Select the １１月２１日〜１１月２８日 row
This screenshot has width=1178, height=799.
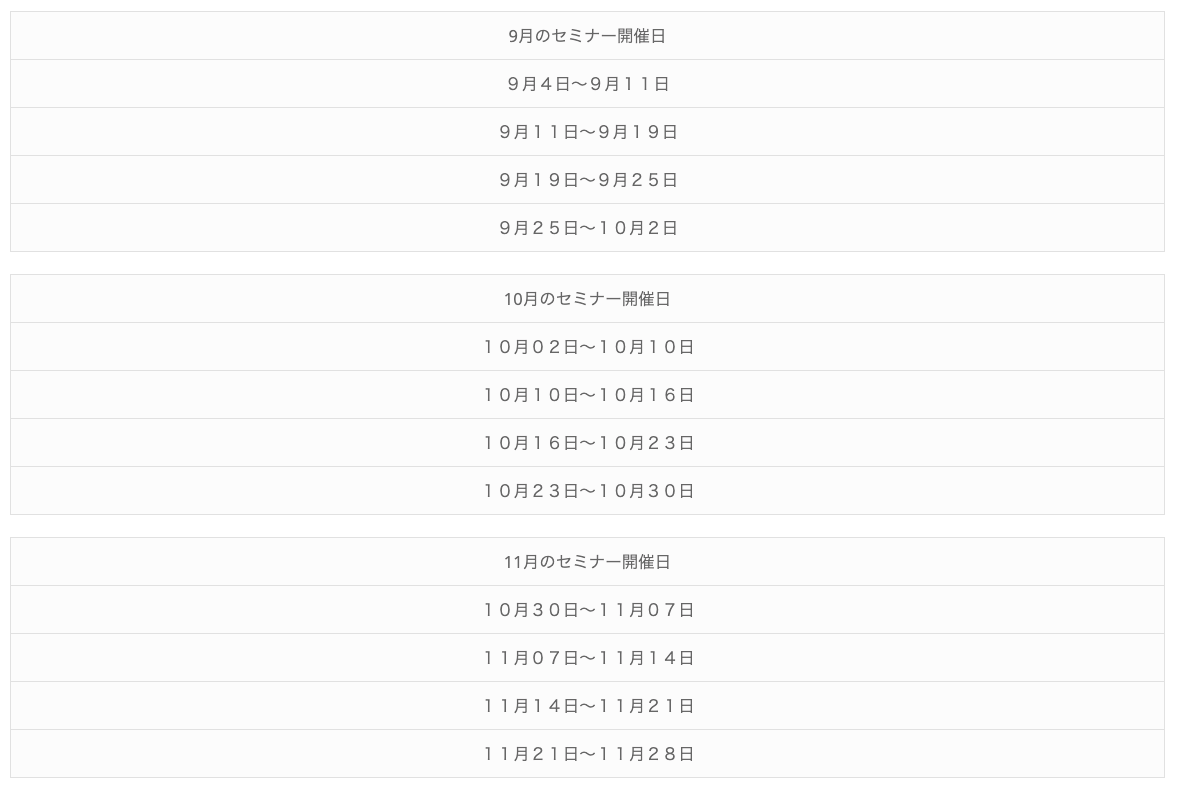pos(587,754)
